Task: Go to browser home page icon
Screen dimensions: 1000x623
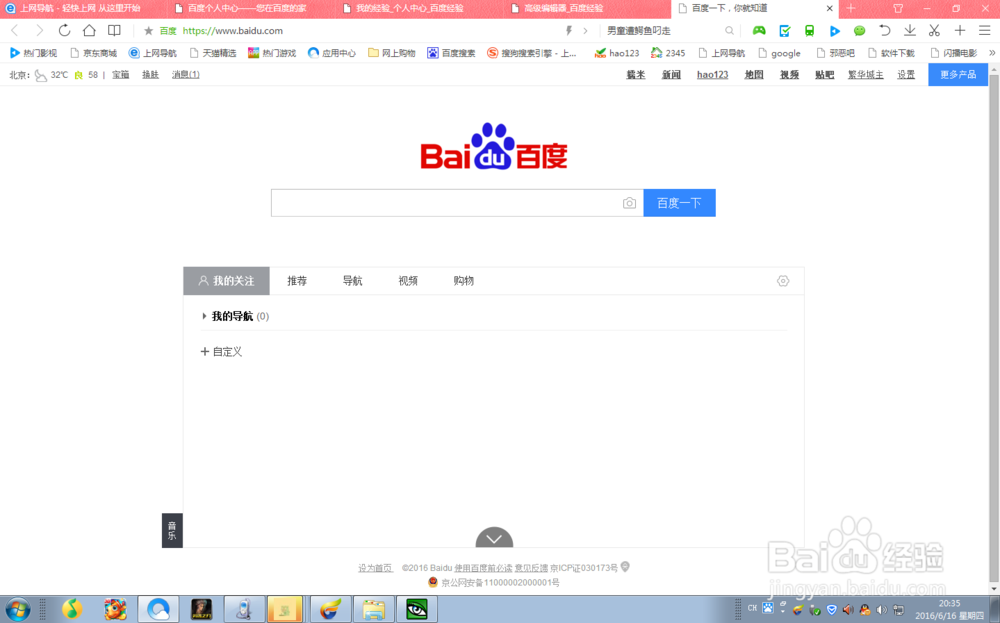Action: [x=89, y=31]
